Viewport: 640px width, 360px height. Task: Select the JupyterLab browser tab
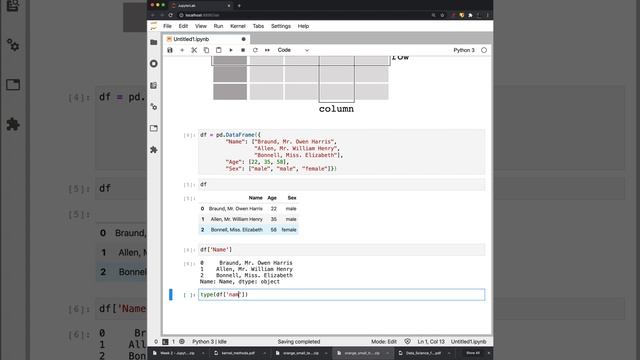pyautogui.click(x=200, y=6)
